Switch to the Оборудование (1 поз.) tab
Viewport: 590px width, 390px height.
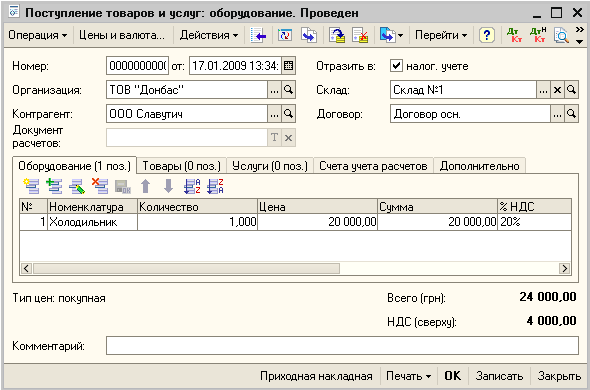74,166
